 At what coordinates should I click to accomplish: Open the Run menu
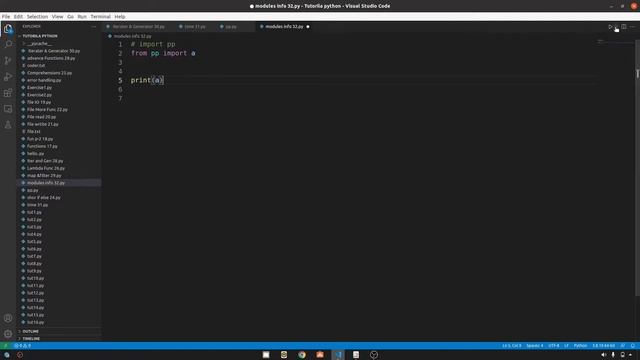pyautogui.click(x=82, y=17)
